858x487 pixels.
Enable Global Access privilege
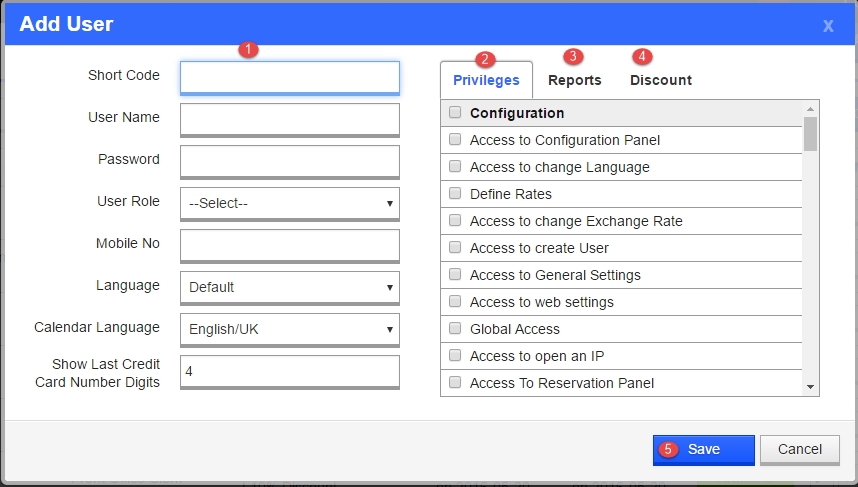(x=455, y=329)
